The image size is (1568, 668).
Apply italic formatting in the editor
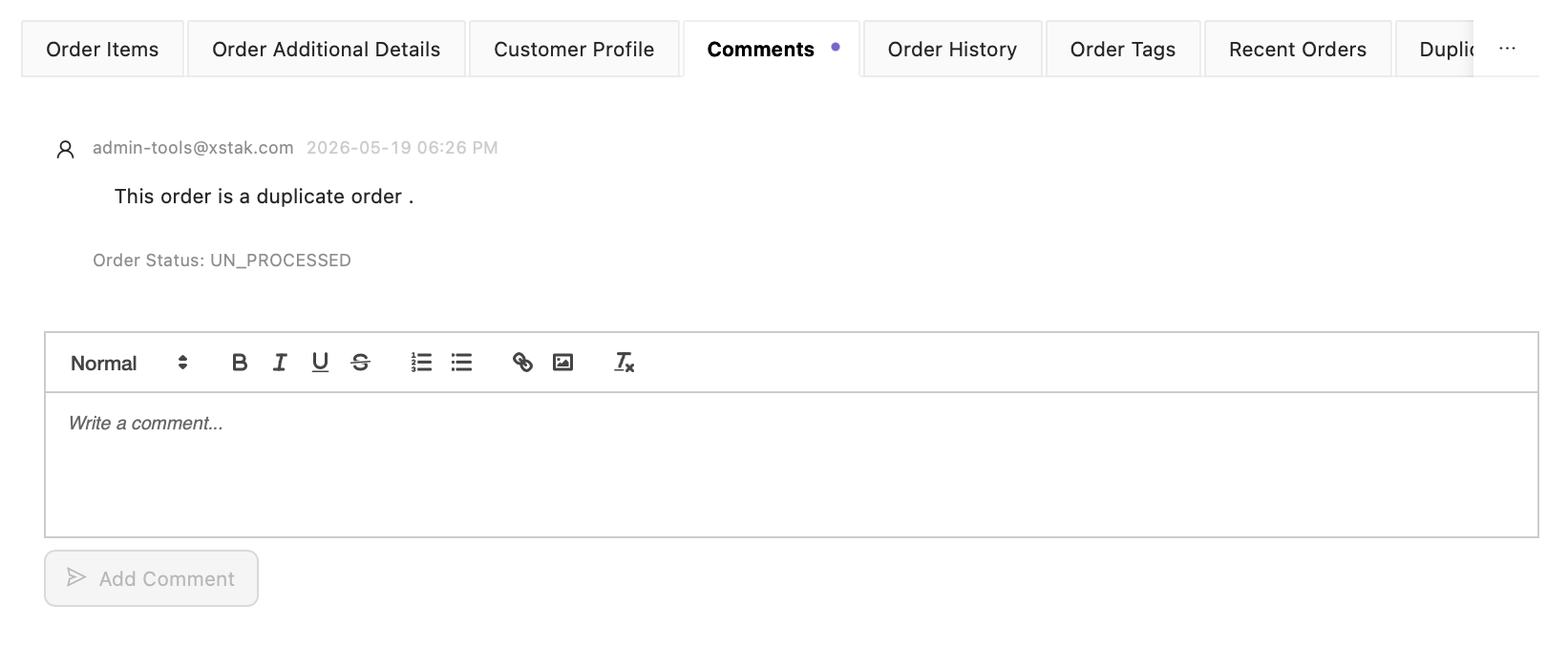coord(280,363)
